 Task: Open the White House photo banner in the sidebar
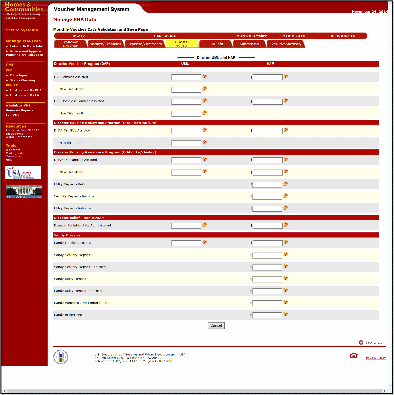24,192
